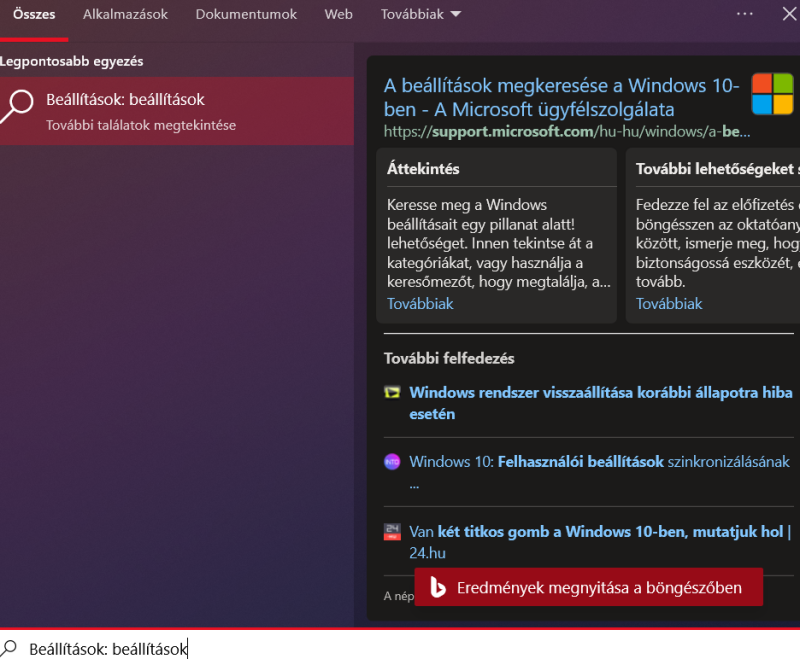800x659 pixels.
Task: Select the Beállítások: beállítások best match
Action: (177, 111)
